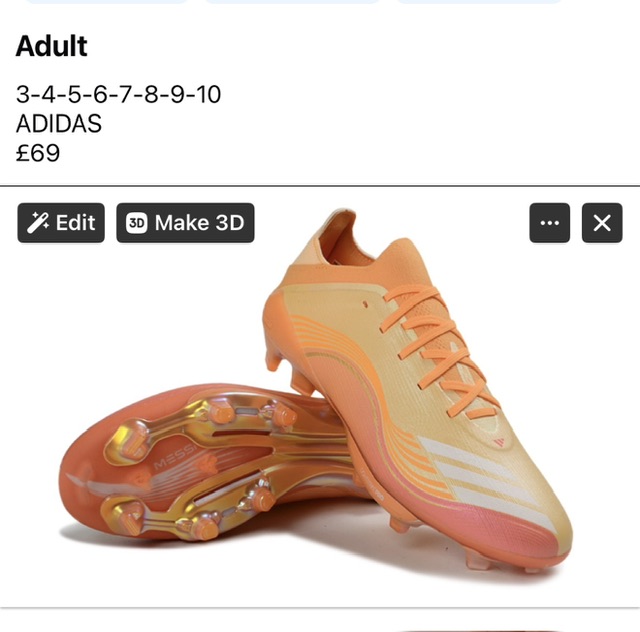Click the 'Adult' heading text
The height and width of the screenshot is (632, 640).
click(x=52, y=46)
